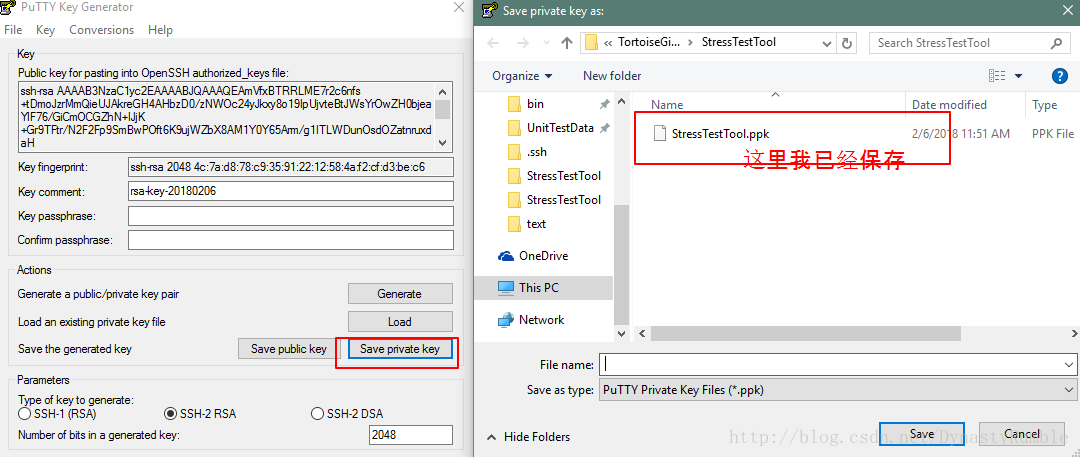Image resolution: width=1080 pixels, height=457 pixels.
Task: Close the PuTTY Key Generator window
Action: [x=458, y=8]
